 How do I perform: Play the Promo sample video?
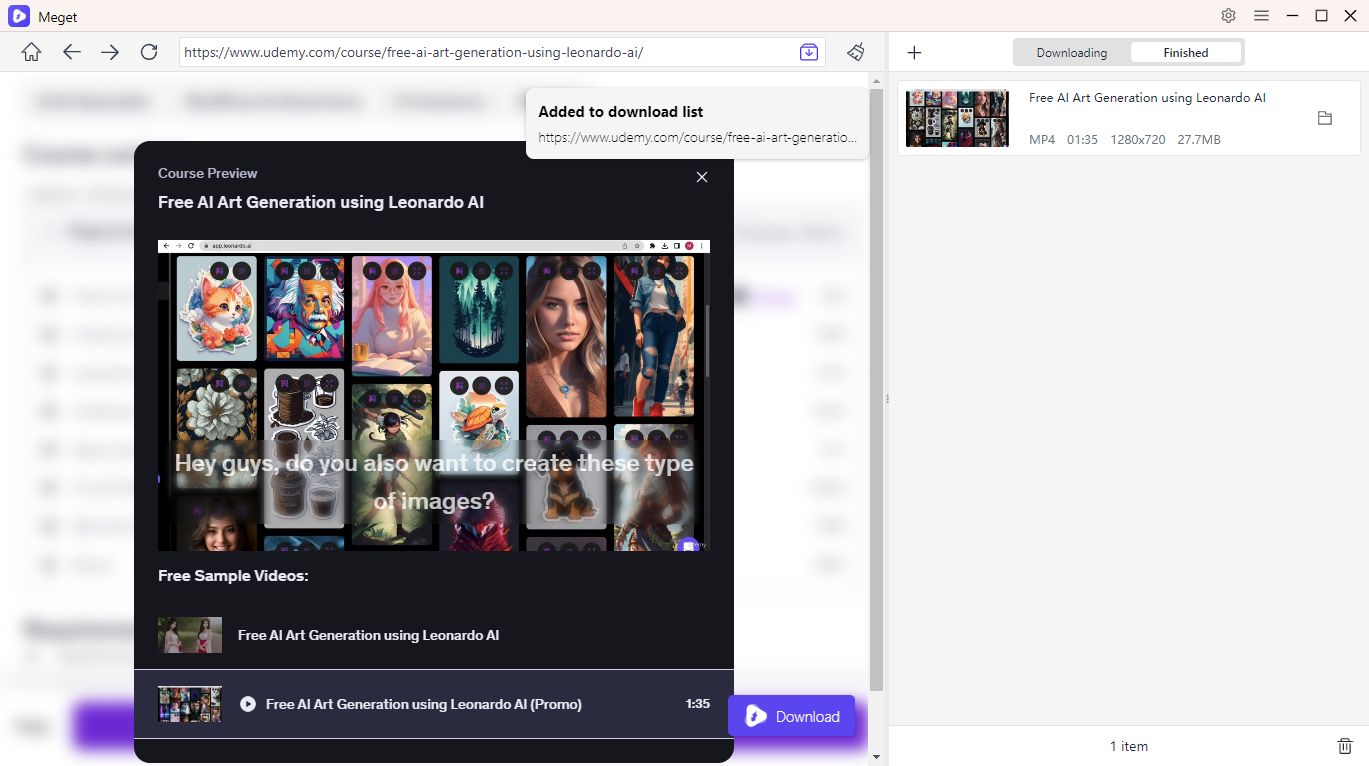248,704
